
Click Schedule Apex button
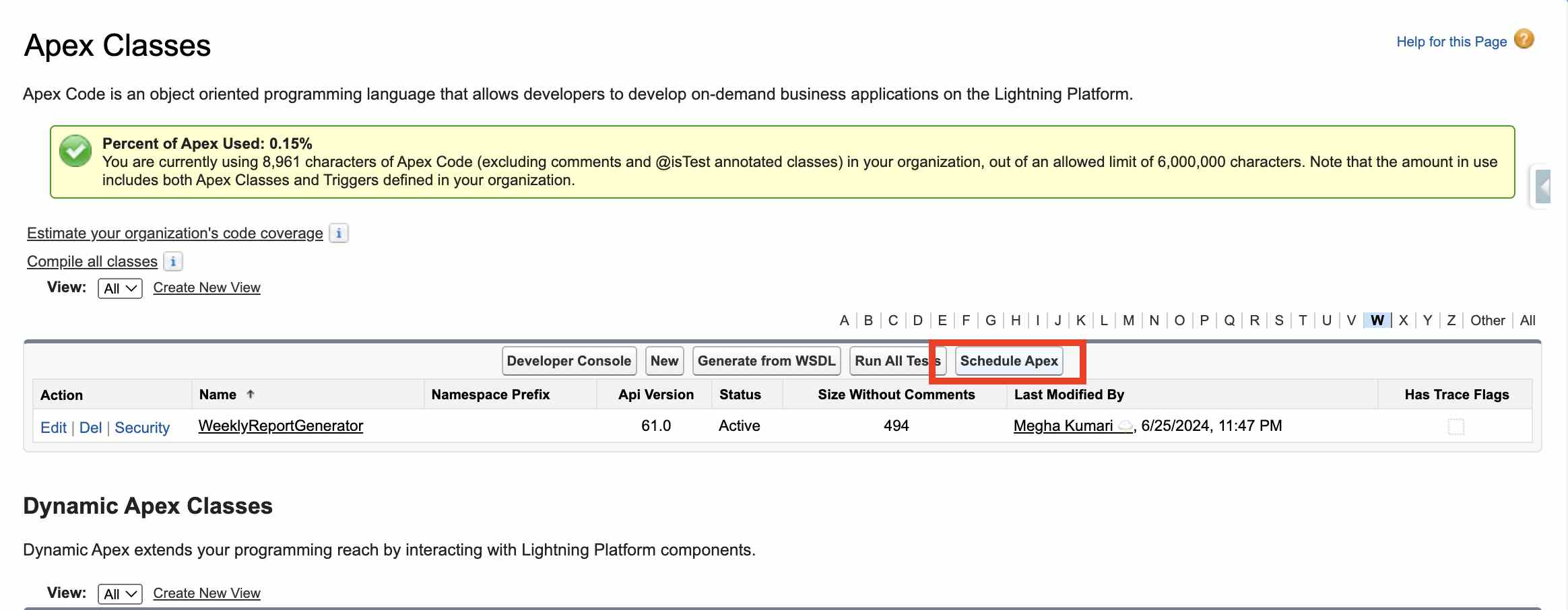(x=1009, y=361)
